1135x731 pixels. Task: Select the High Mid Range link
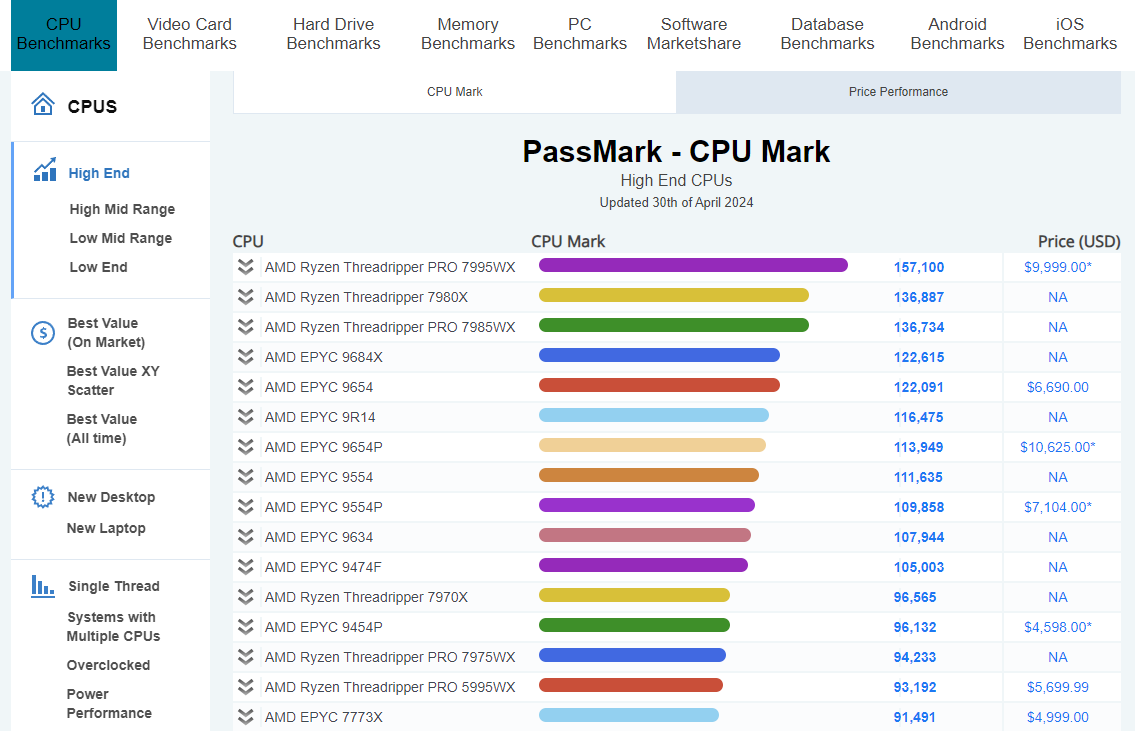tap(120, 209)
